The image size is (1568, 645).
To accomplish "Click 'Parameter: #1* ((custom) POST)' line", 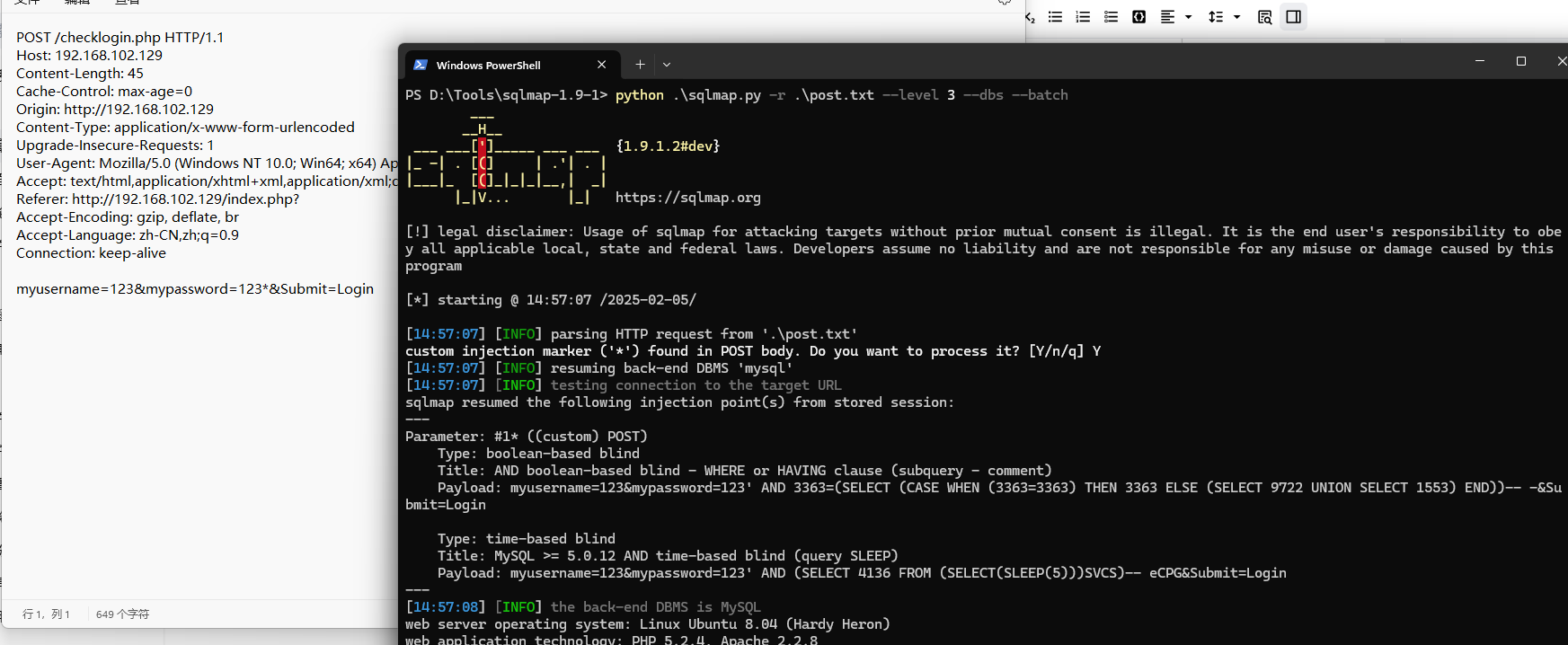I will 527,437.
